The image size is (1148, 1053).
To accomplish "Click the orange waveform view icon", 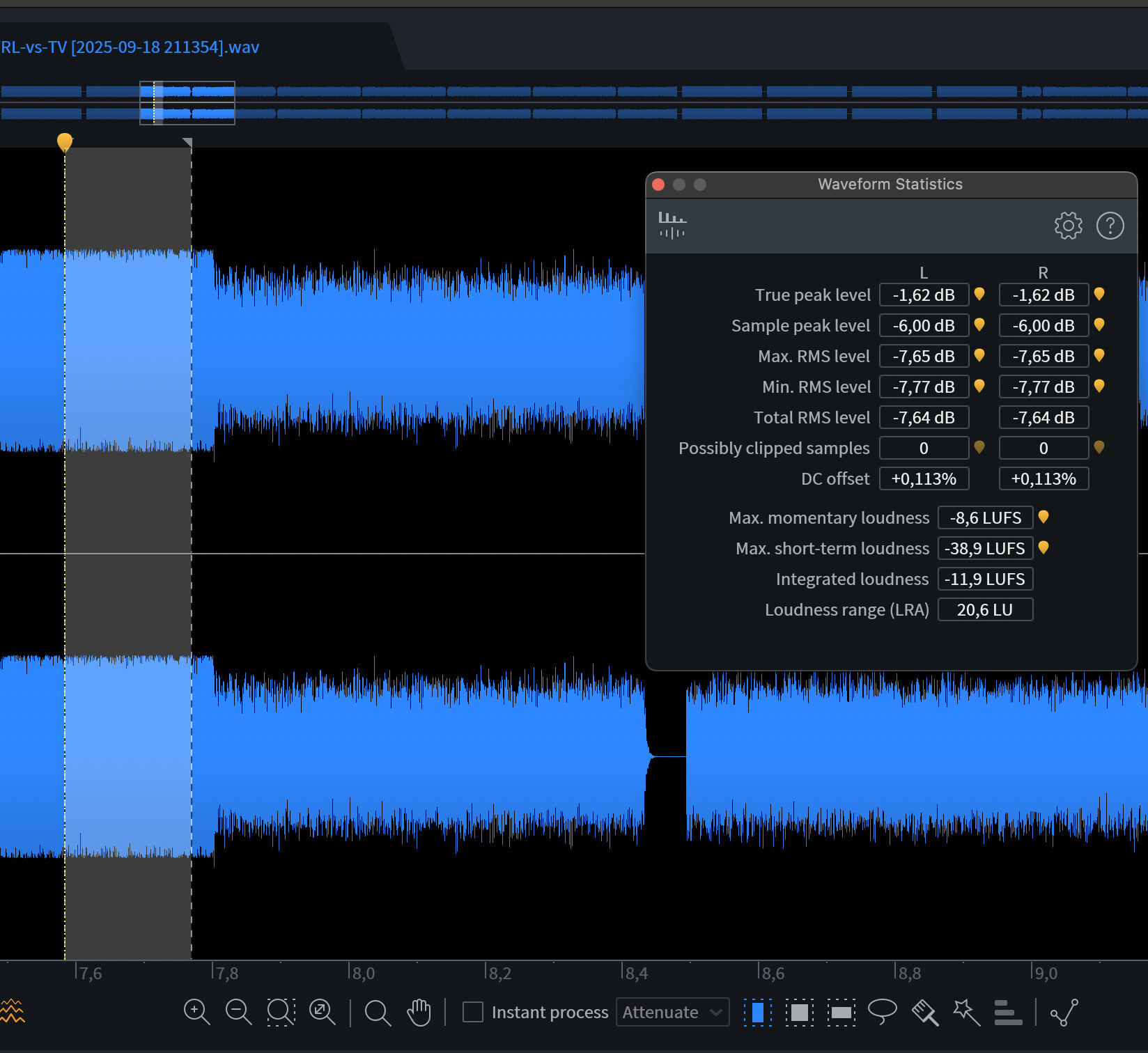I will pyautogui.click(x=13, y=1011).
